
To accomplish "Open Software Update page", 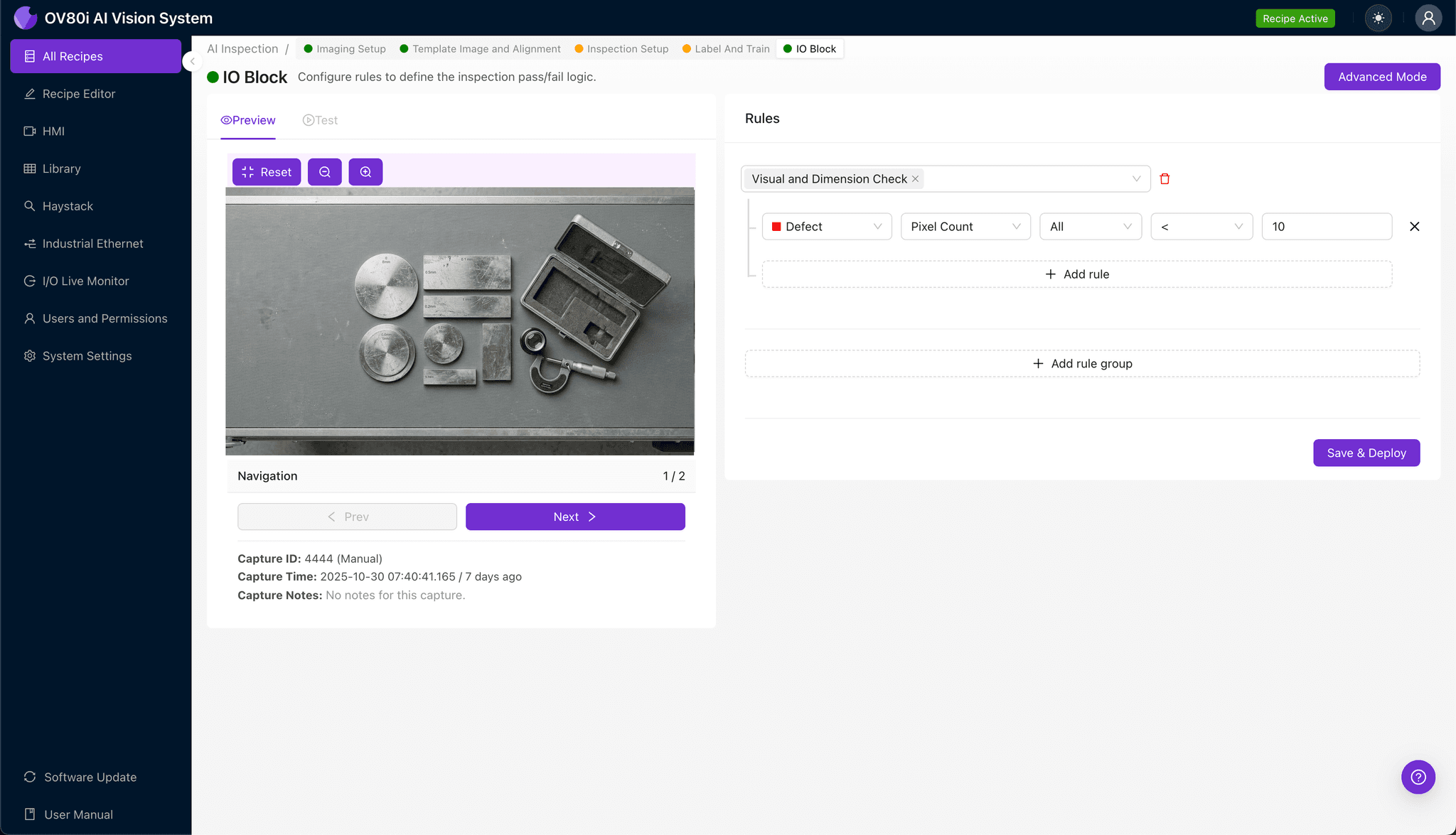I will [96, 777].
